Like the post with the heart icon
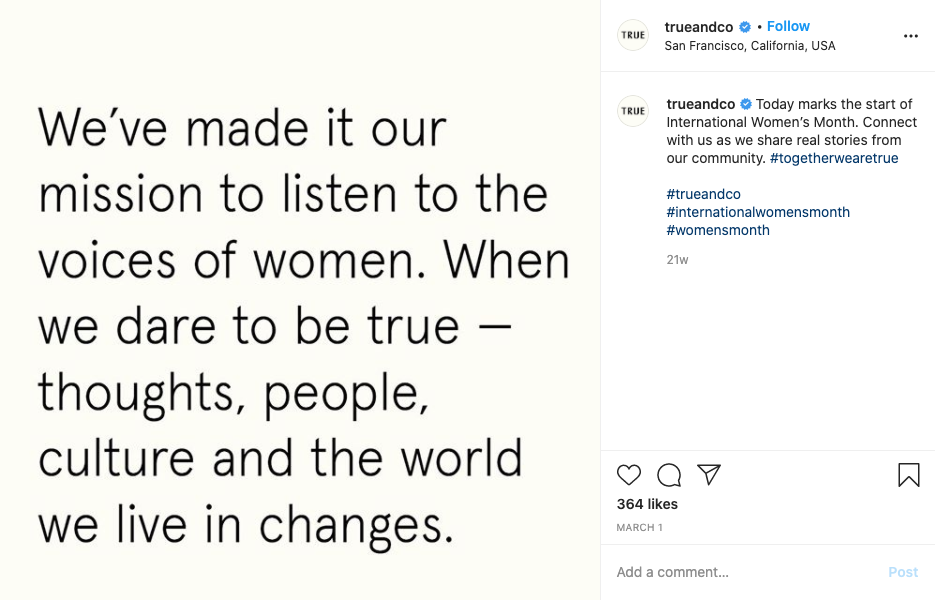 click(x=629, y=475)
